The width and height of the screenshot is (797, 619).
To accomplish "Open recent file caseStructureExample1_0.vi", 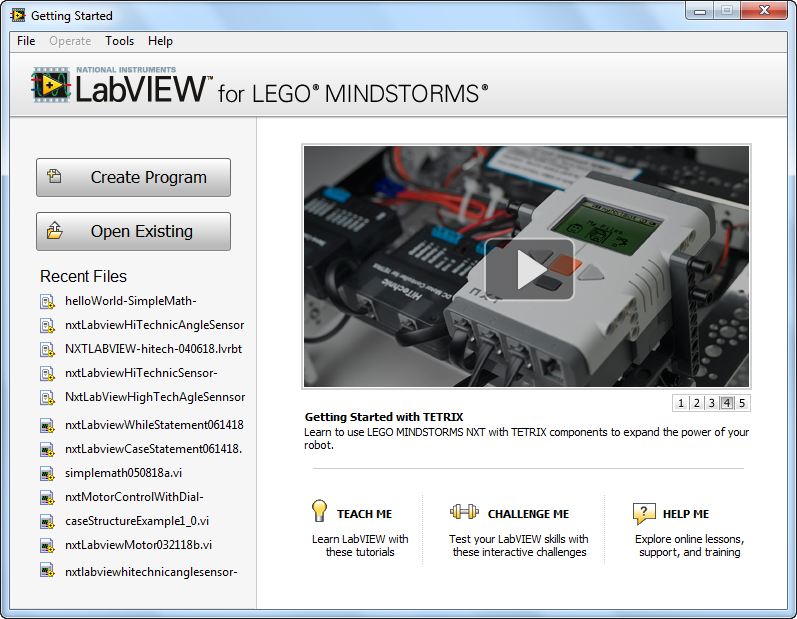I will (137, 521).
